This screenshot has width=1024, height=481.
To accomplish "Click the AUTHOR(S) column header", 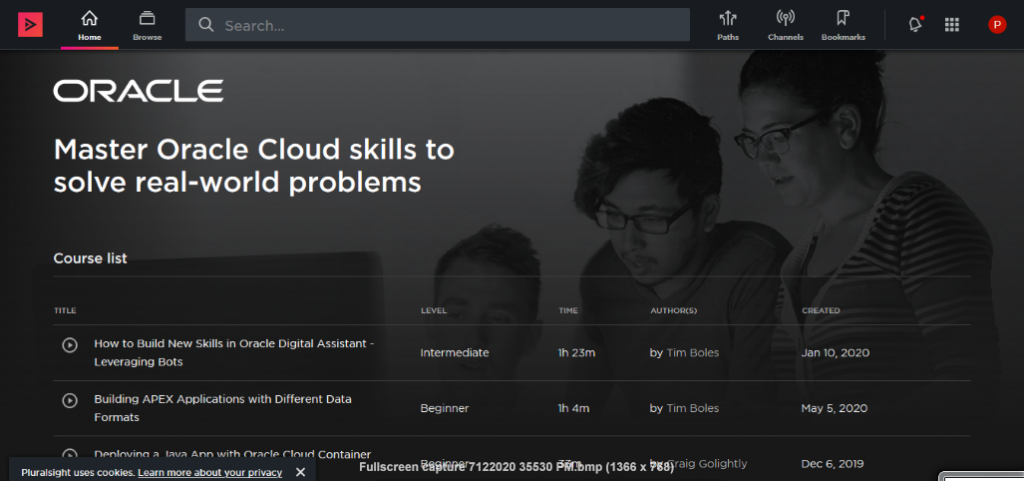I will click(x=673, y=311).
